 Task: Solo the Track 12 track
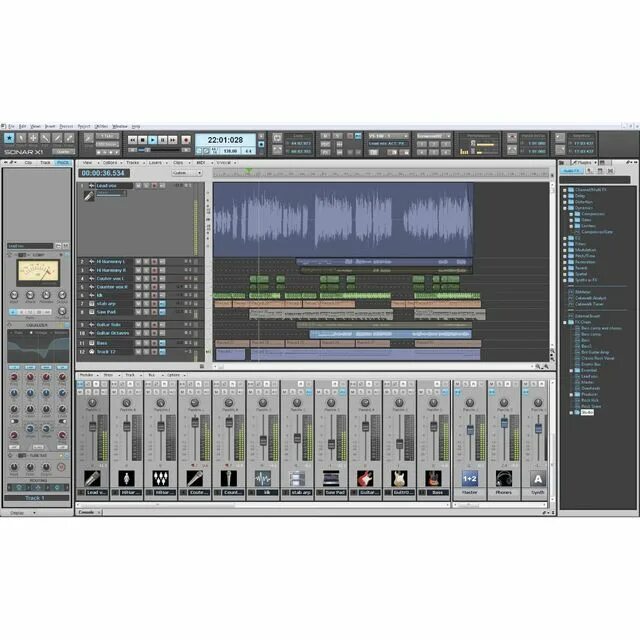tap(146, 352)
